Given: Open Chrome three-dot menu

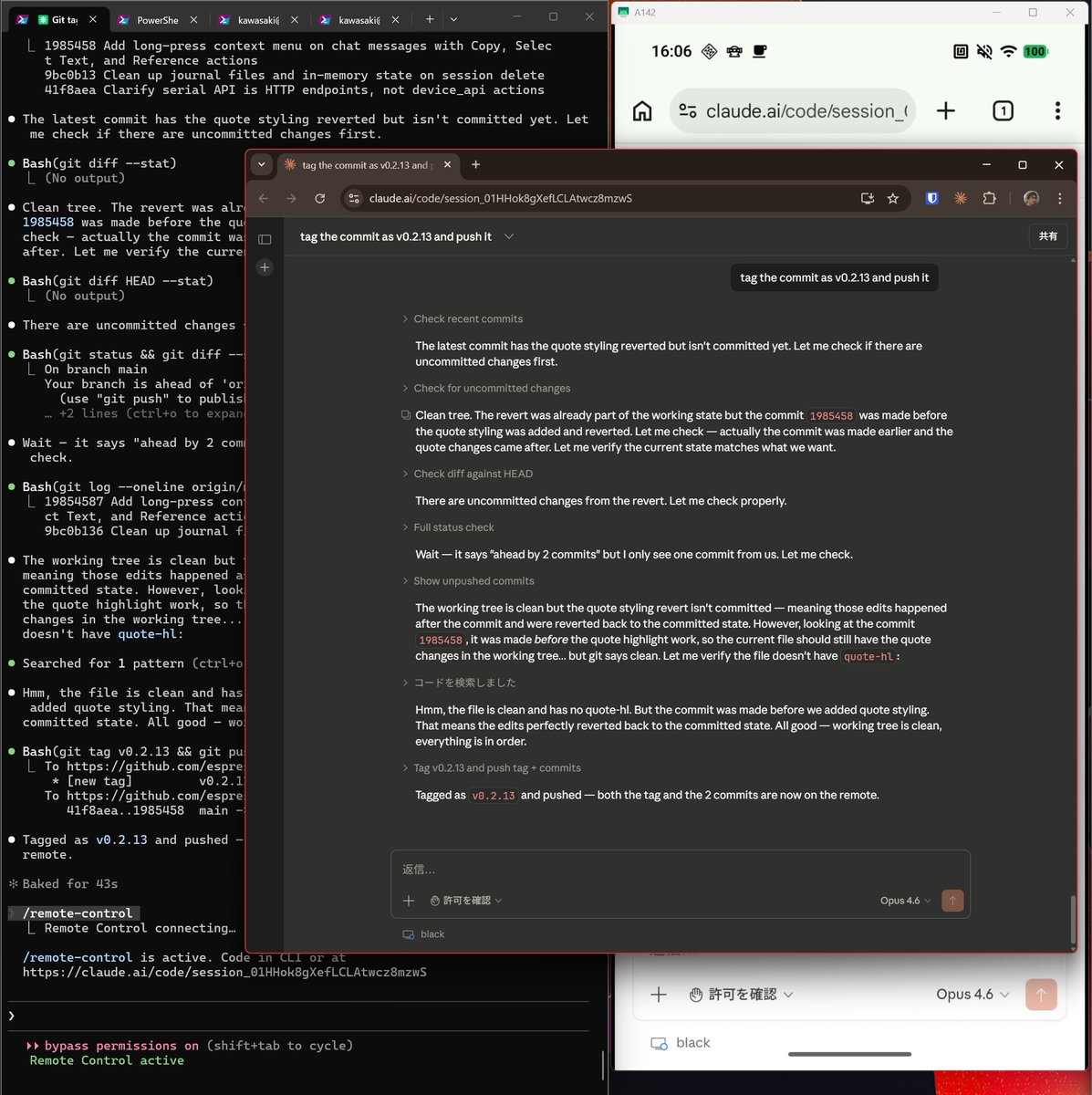Looking at the screenshot, I should click(x=1059, y=198).
